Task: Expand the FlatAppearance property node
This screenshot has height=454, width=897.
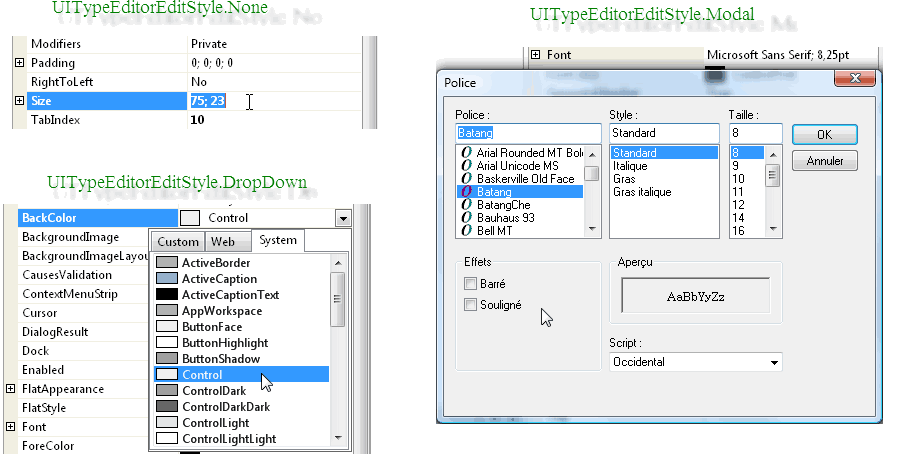Action: coord(10,389)
